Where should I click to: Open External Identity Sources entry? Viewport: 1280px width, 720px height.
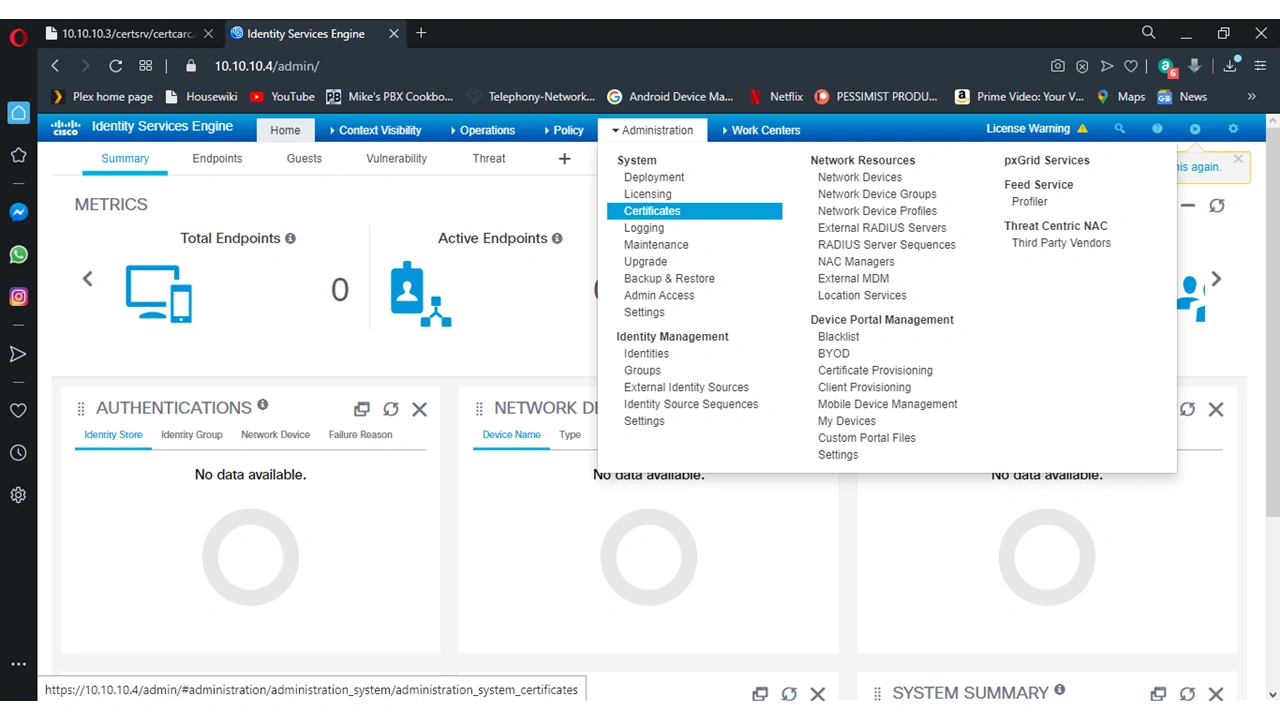coord(686,387)
